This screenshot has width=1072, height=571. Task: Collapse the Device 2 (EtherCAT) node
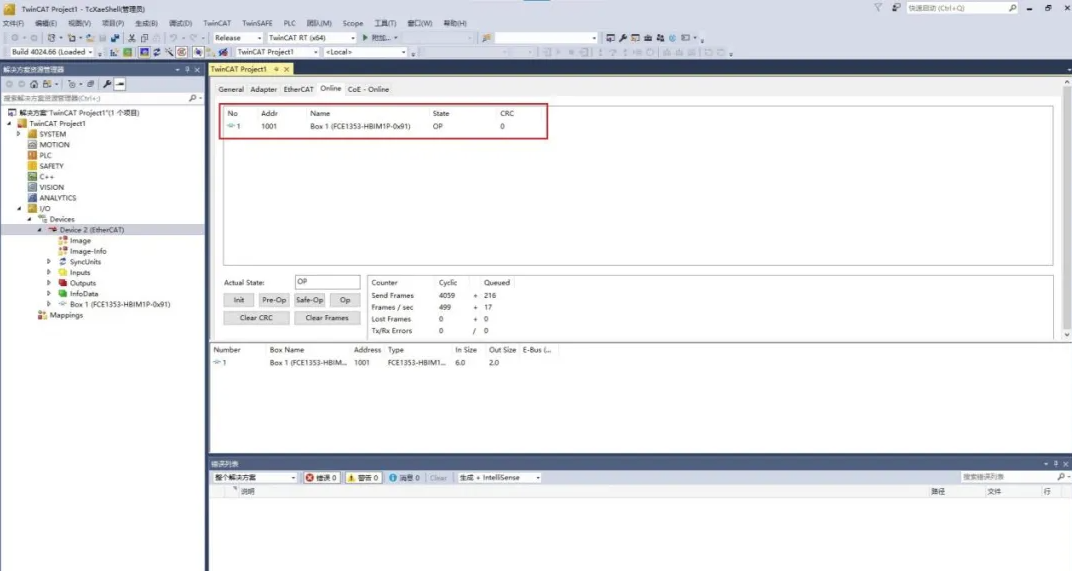click(x=40, y=230)
